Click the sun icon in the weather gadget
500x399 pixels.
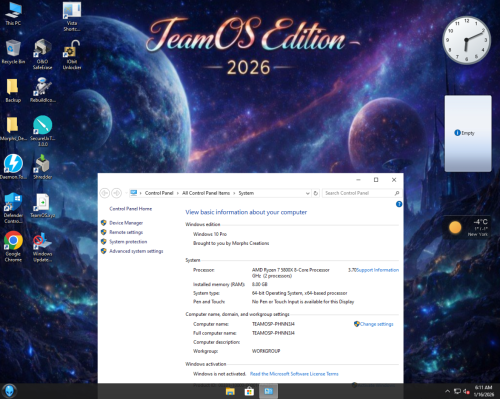coord(455,227)
